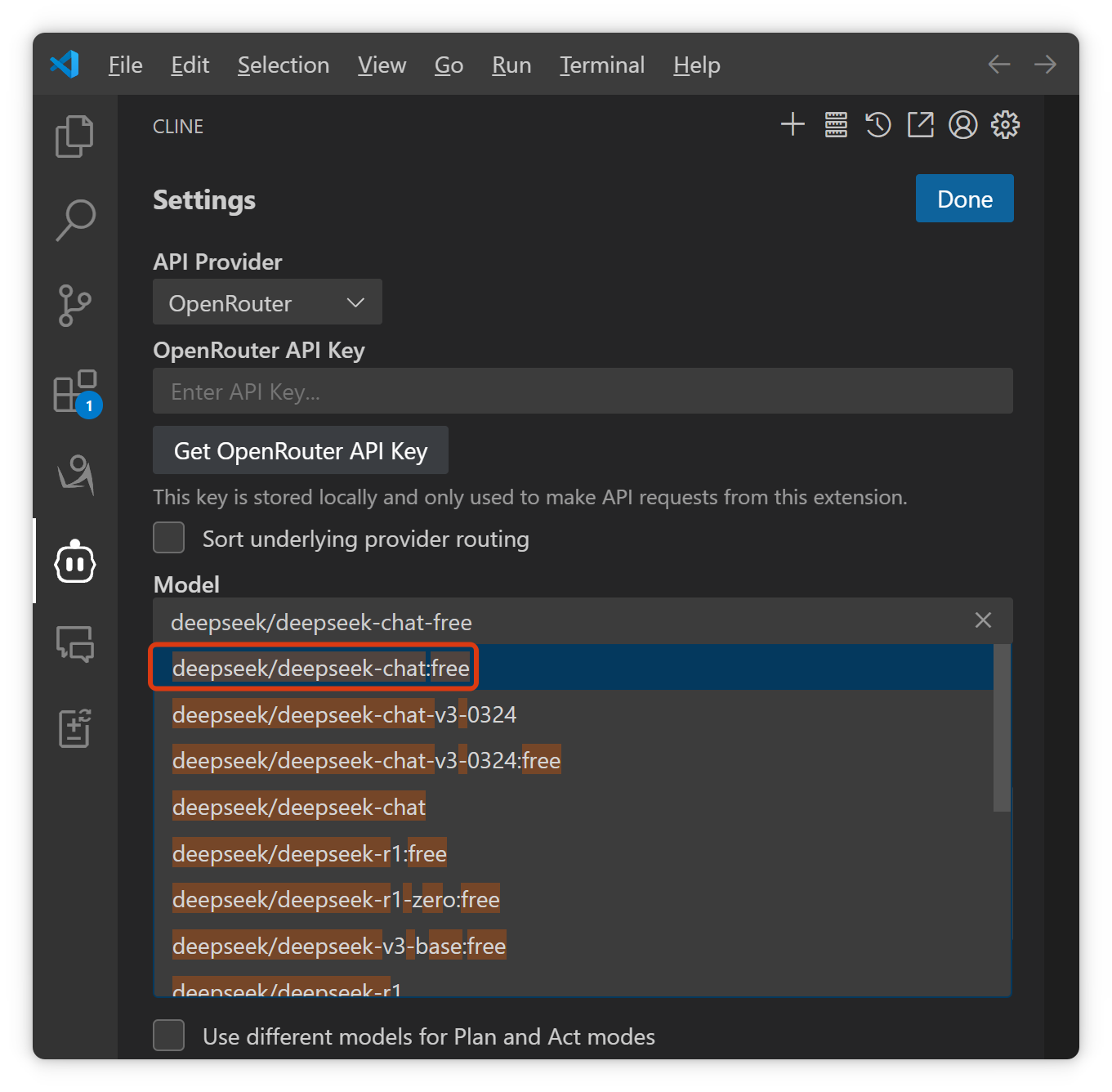Open the Selection menu
This screenshot has width=1112, height=1092.
pos(283,65)
